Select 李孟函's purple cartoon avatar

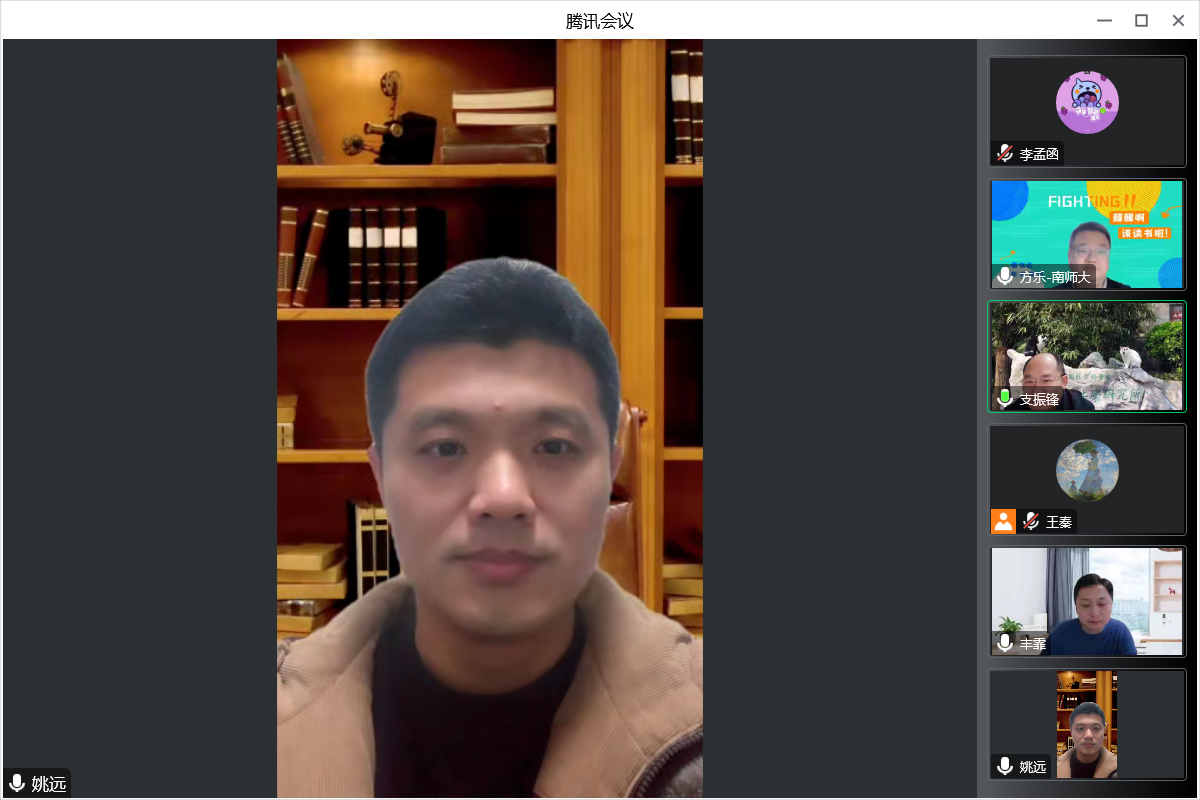click(1087, 102)
